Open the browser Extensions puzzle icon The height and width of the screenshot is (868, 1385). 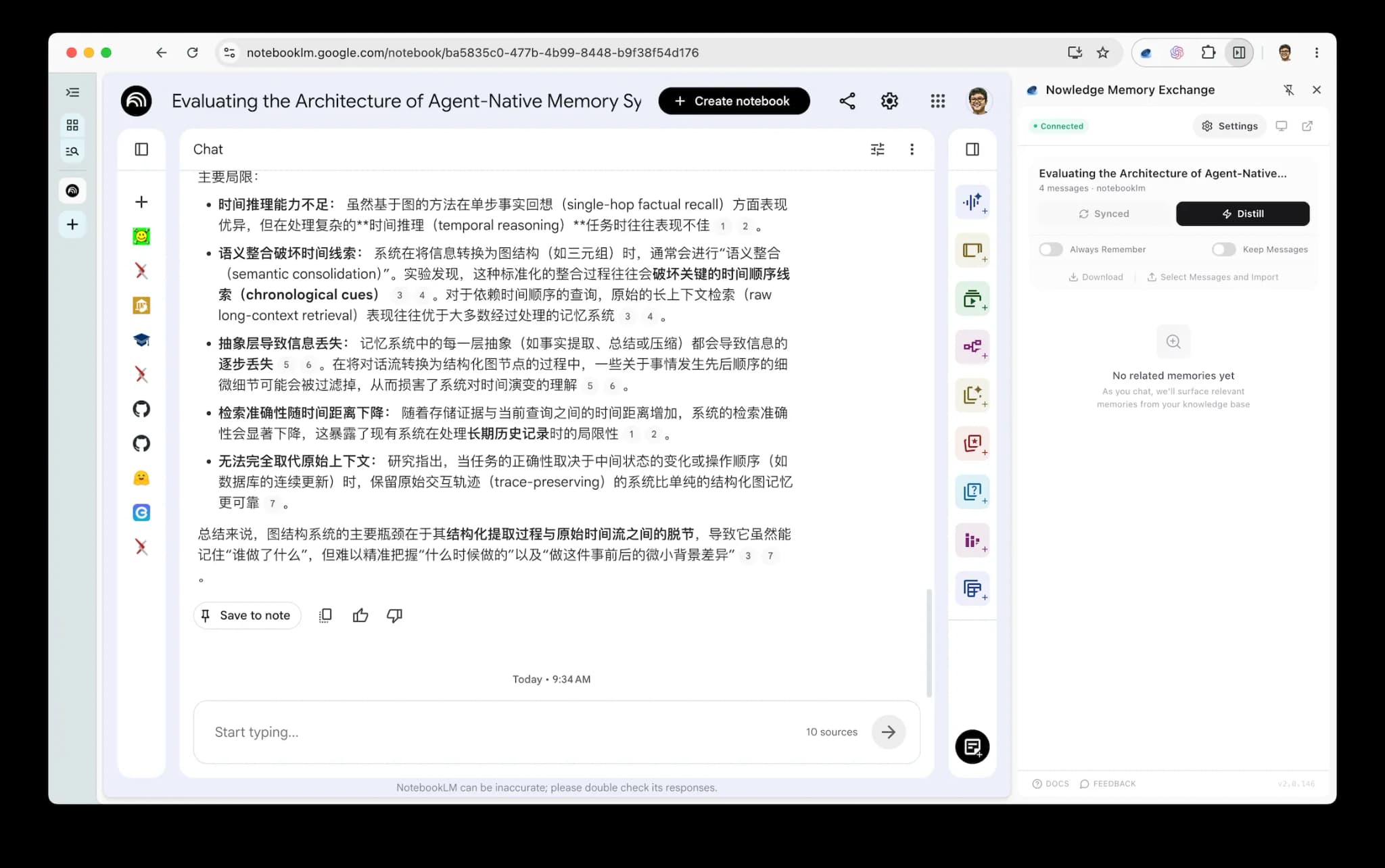[1208, 53]
